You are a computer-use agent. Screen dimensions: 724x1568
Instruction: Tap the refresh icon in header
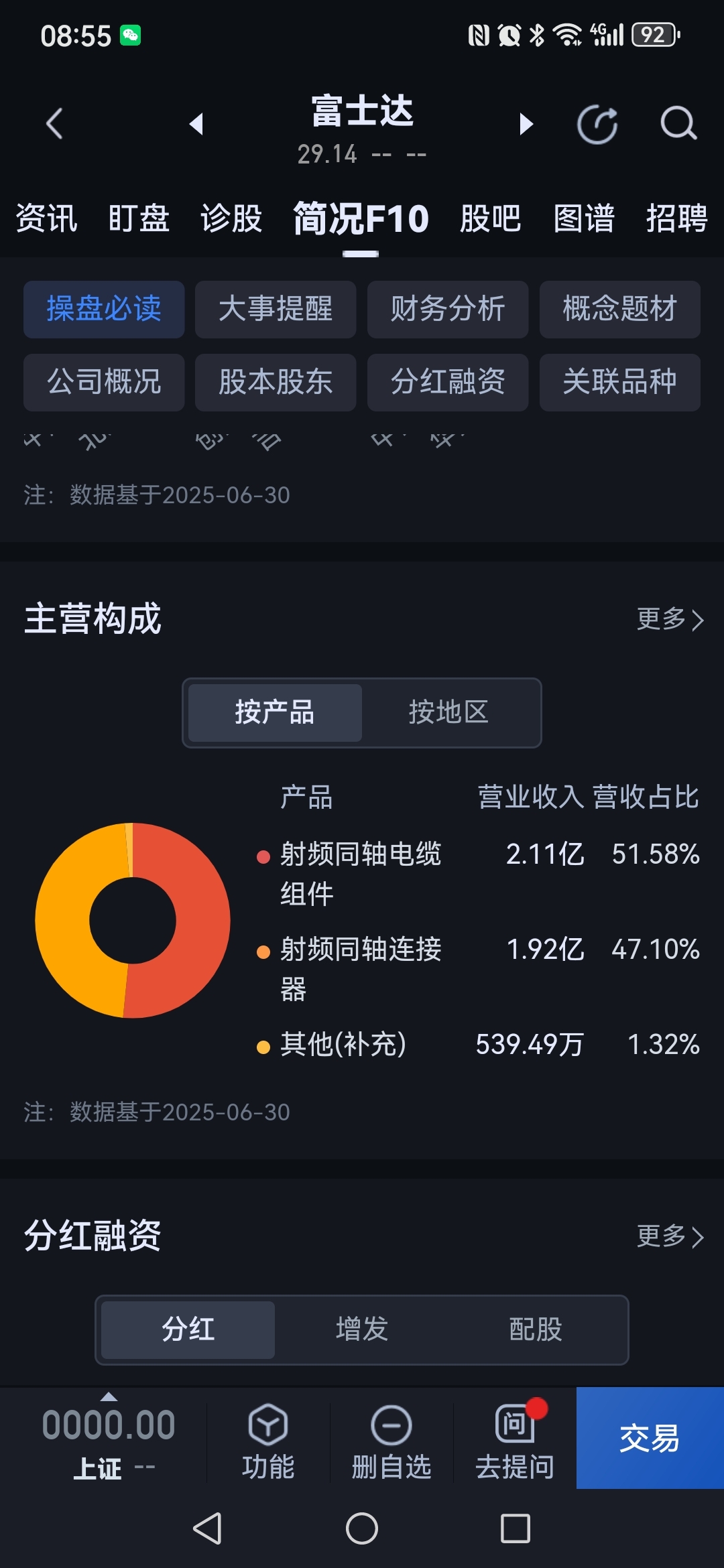coord(597,125)
